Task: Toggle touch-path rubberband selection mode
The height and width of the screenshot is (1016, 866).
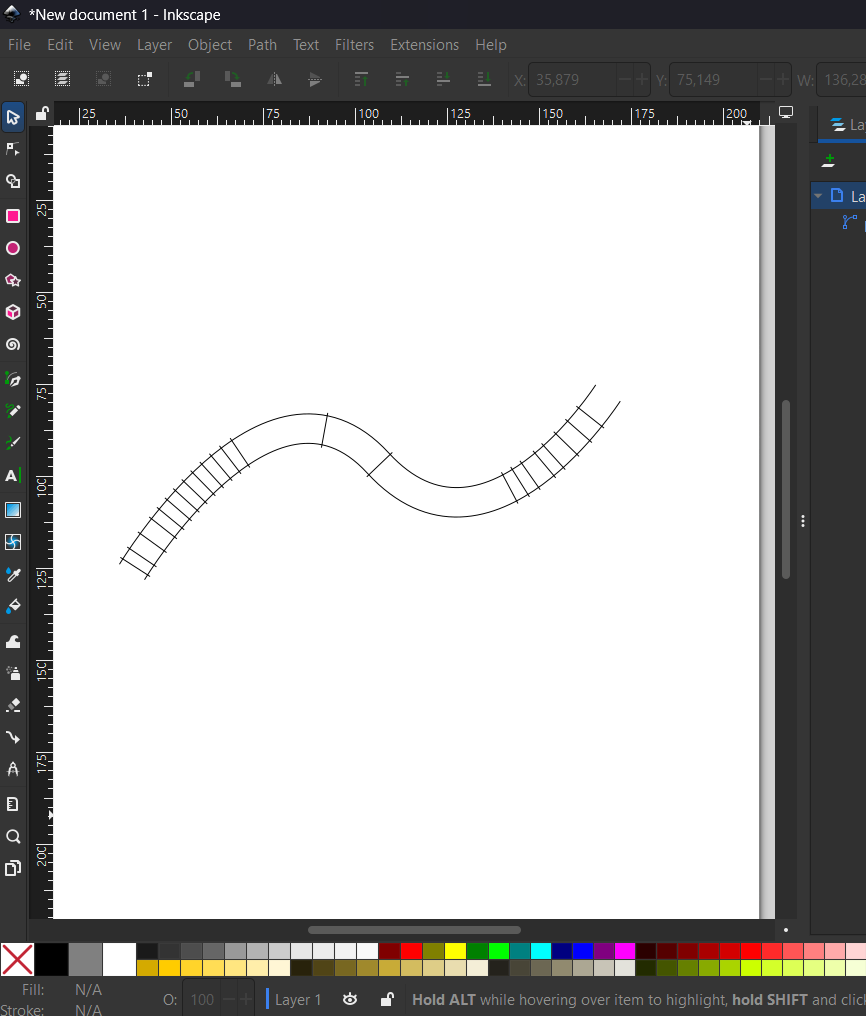Action: coord(144,79)
